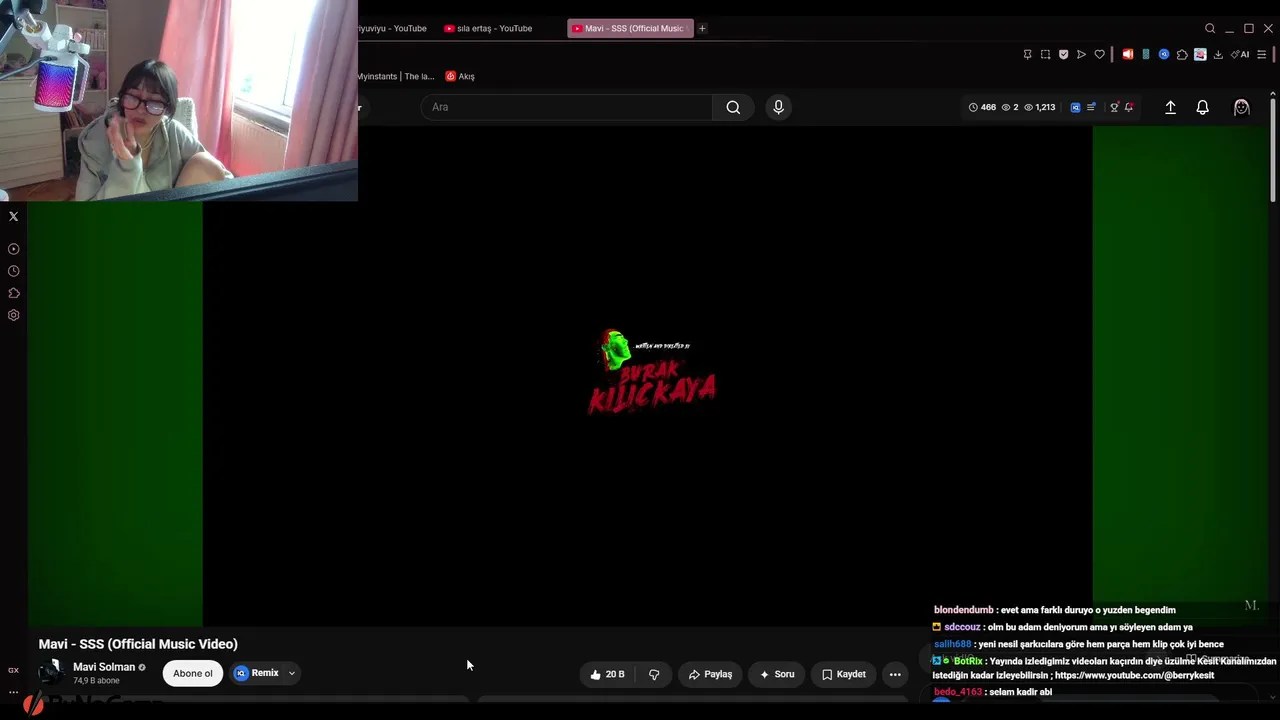Click the magnifier search button beside Ara
1280x720 pixels.
click(733, 107)
